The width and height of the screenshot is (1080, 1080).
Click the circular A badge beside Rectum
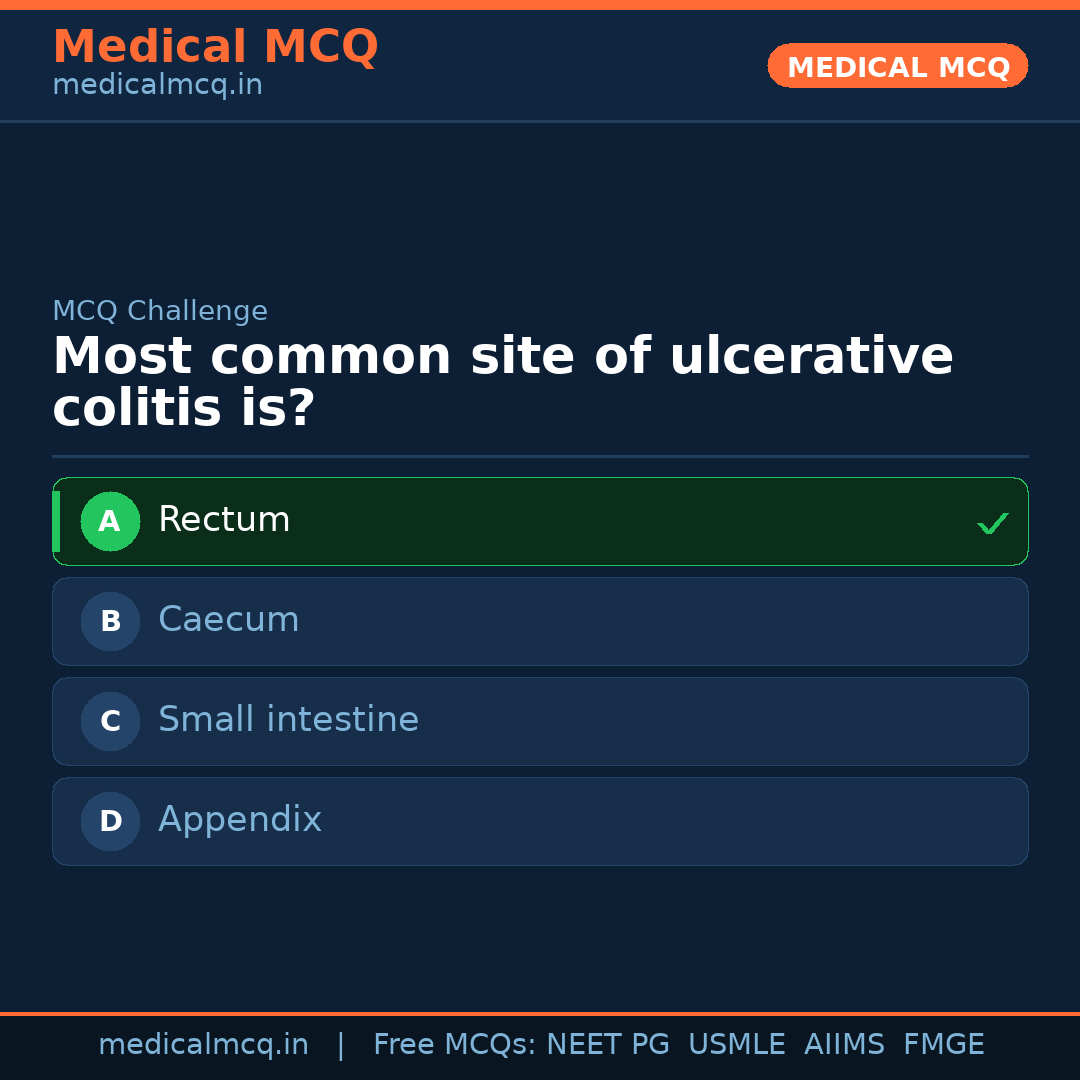pyautogui.click(x=110, y=521)
